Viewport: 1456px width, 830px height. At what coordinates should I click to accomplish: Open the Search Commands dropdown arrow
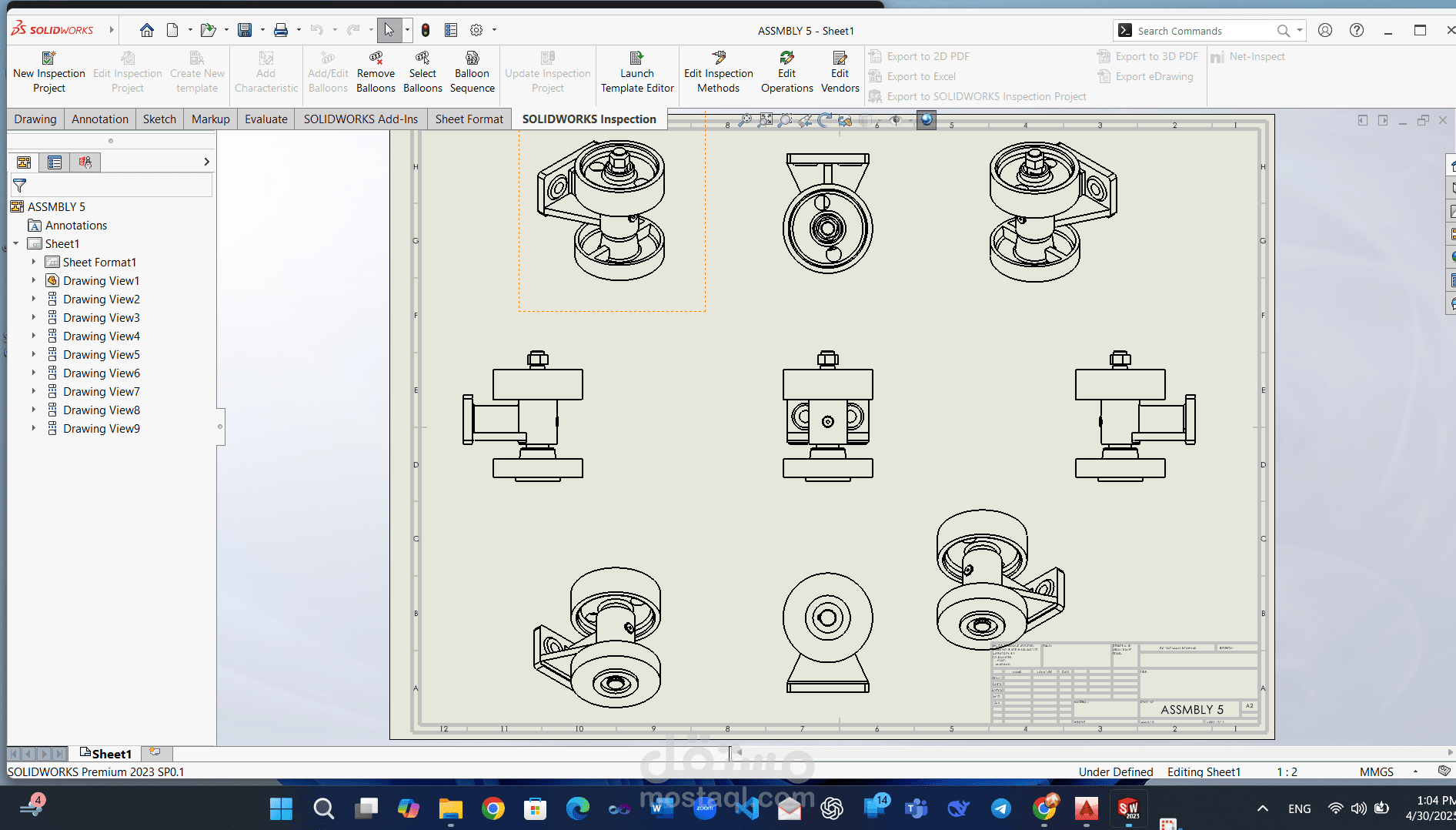point(1300,31)
